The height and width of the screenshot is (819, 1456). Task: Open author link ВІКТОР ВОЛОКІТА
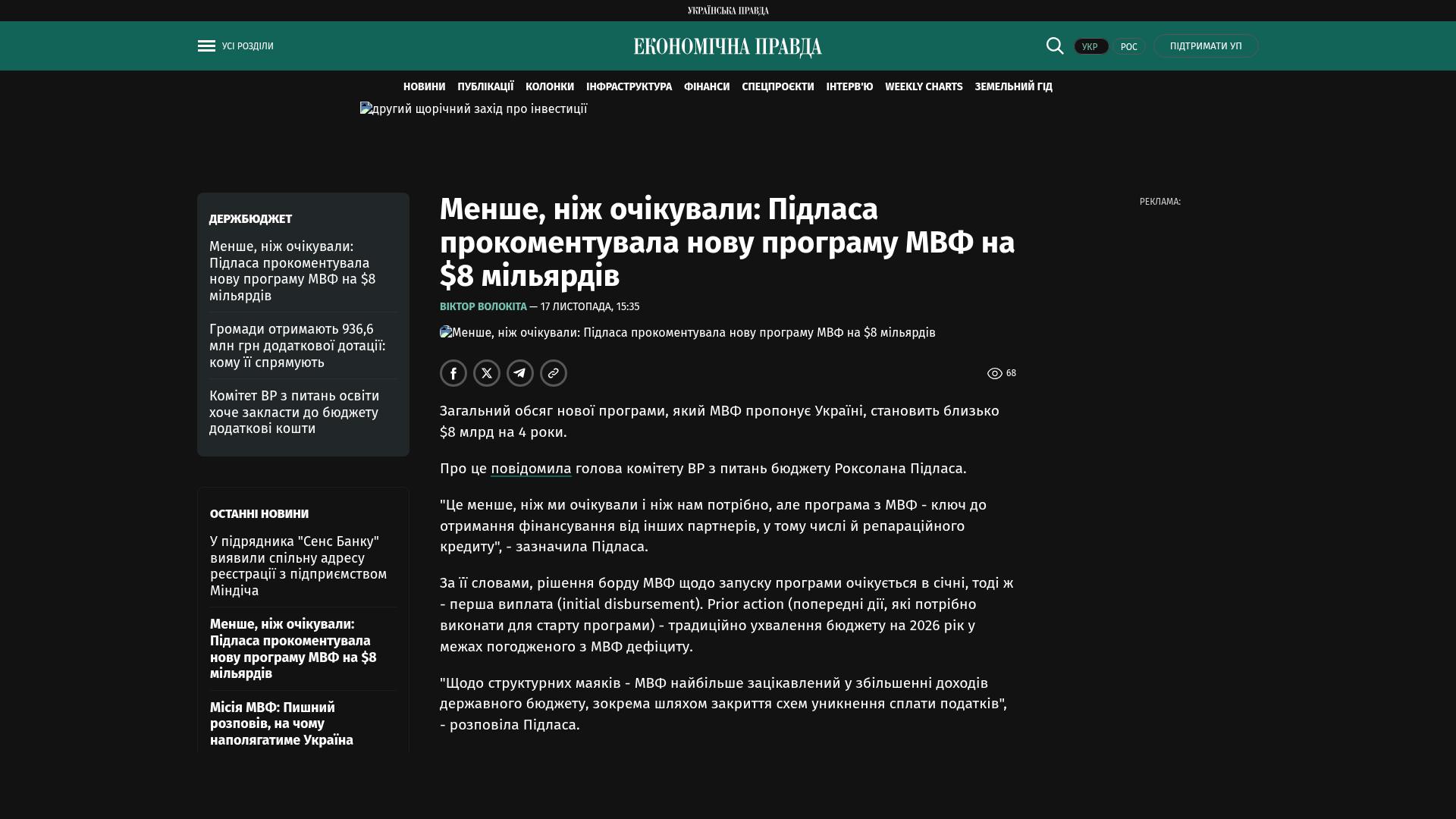click(x=483, y=306)
